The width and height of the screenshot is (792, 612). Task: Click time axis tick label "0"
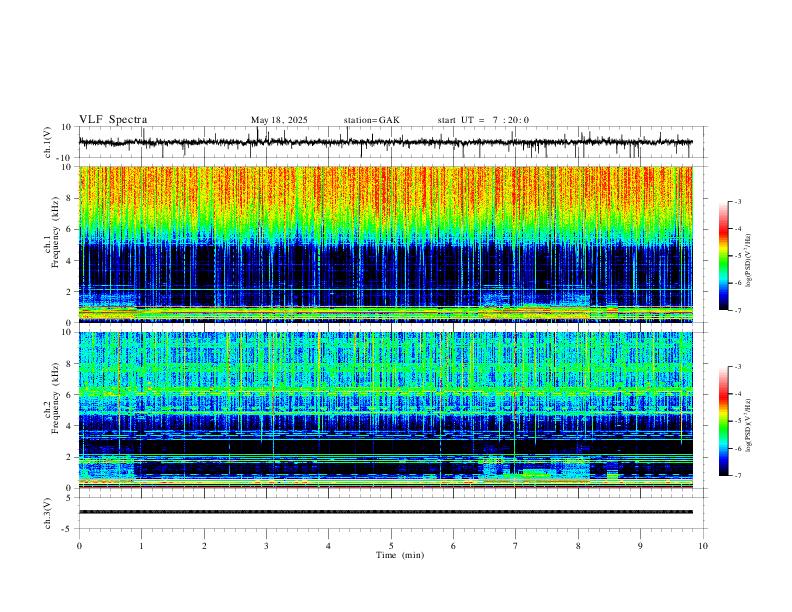[79, 546]
